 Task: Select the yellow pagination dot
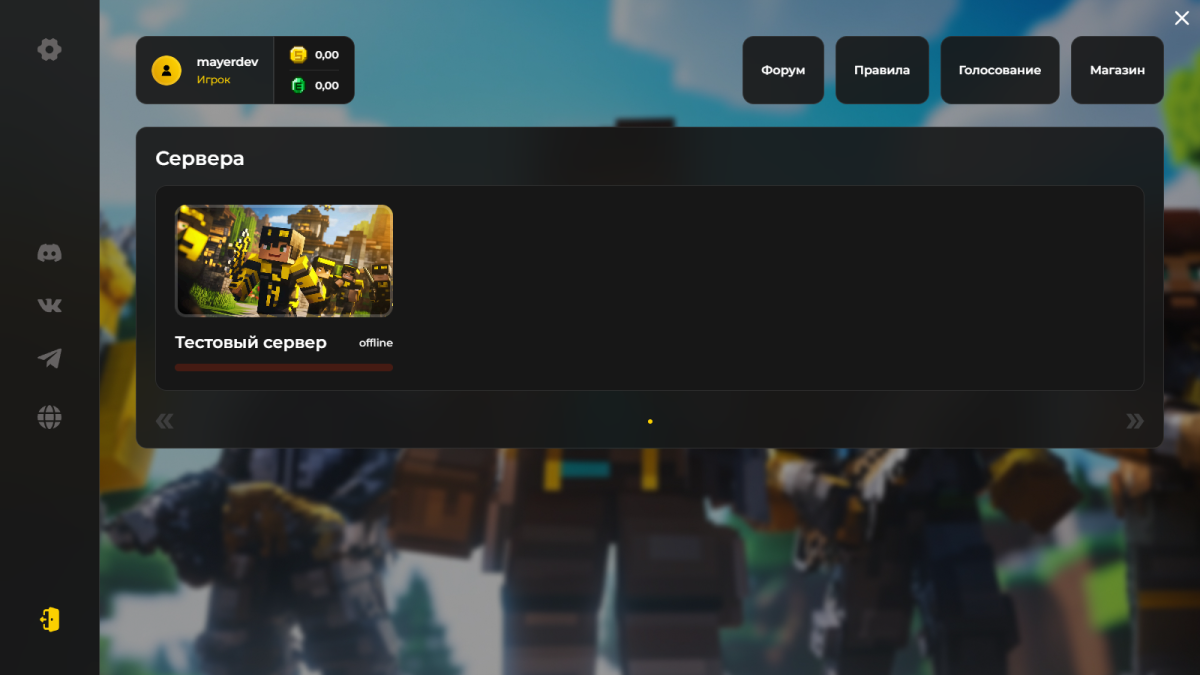click(650, 422)
